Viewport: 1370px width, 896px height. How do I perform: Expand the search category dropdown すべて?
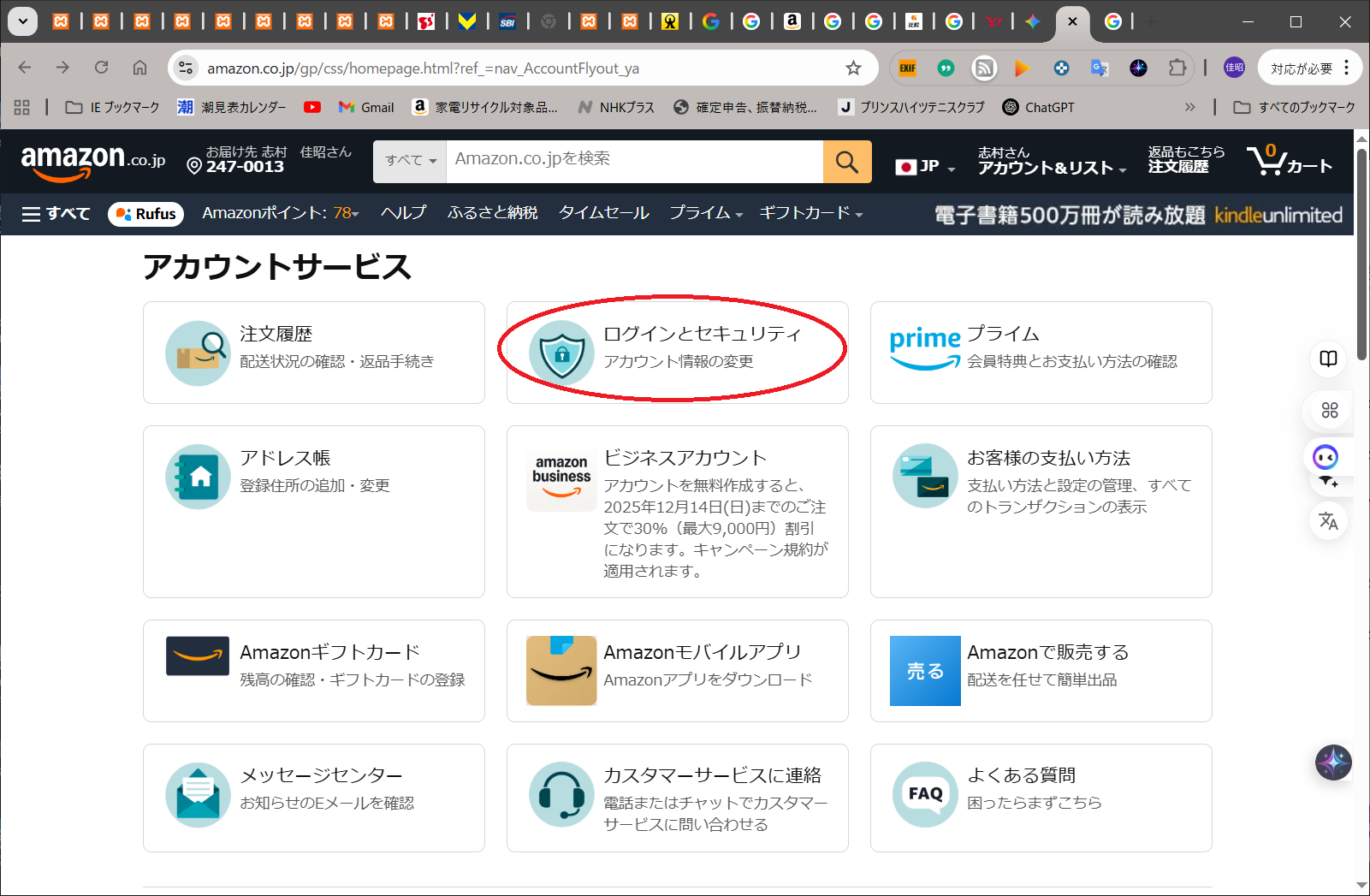pos(410,161)
